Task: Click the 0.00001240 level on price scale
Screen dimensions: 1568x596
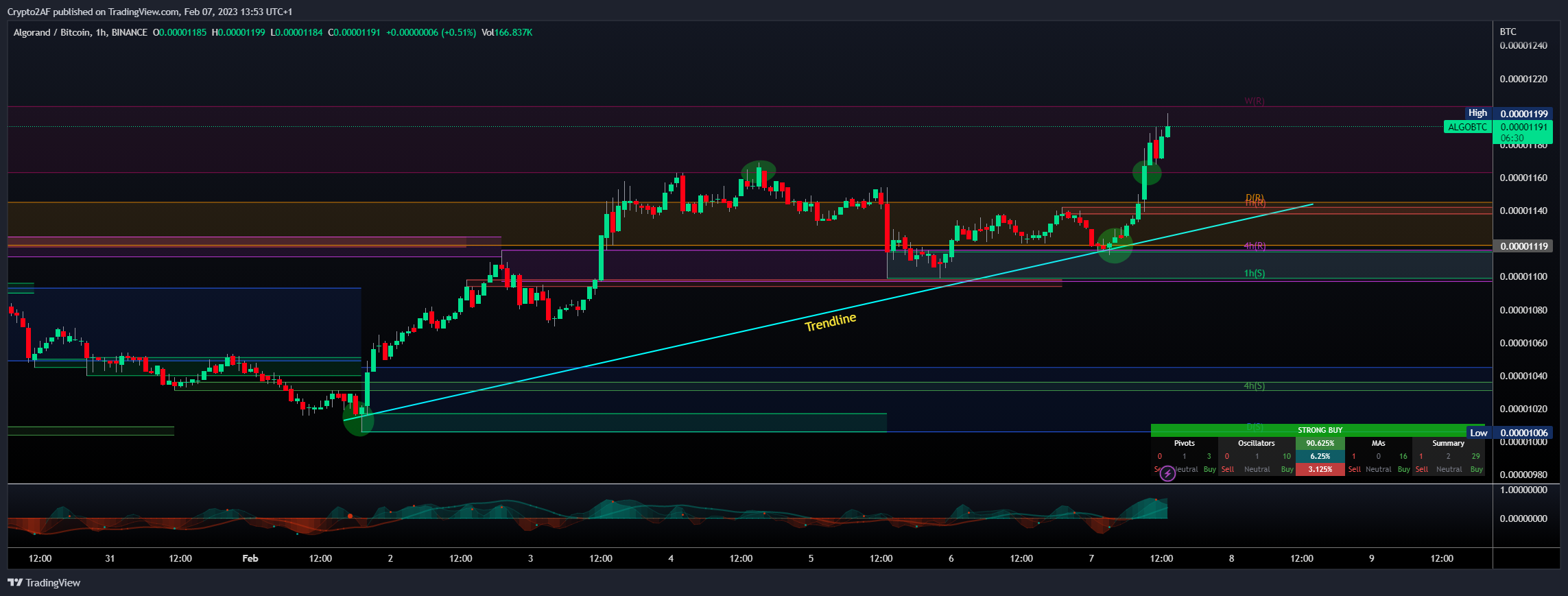Action: coord(1523,46)
